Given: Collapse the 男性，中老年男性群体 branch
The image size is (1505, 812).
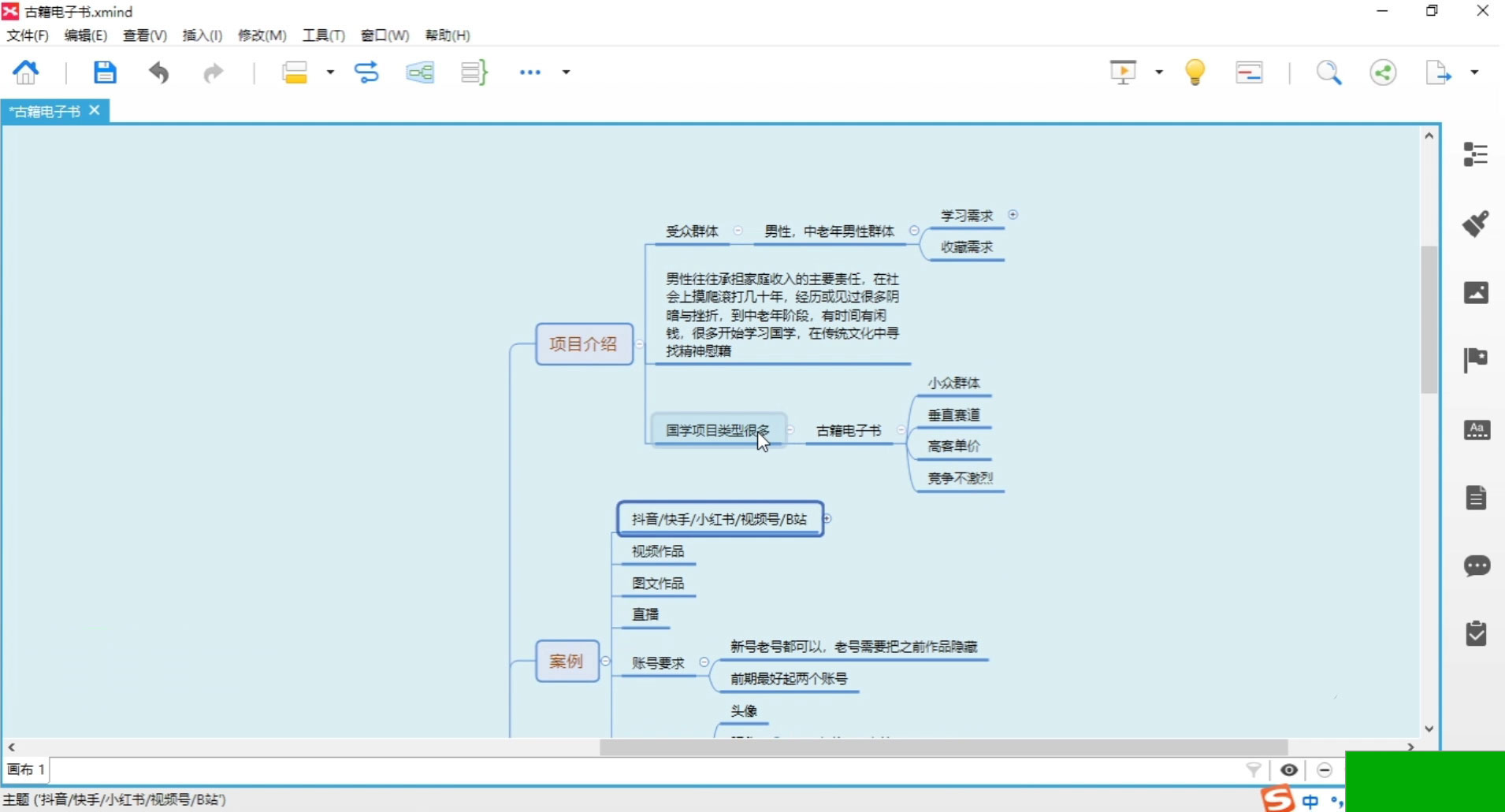Looking at the screenshot, I should click(x=914, y=231).
